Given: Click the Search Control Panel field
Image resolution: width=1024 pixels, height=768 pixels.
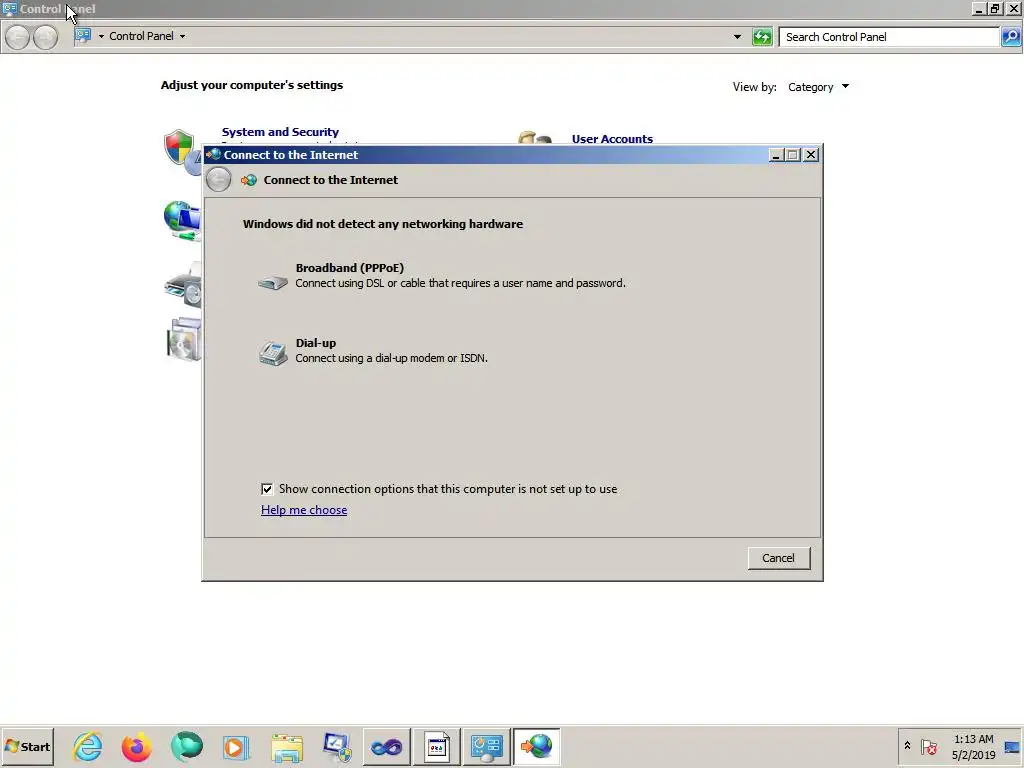Looking at the screenshot, I should click(889, 37).
